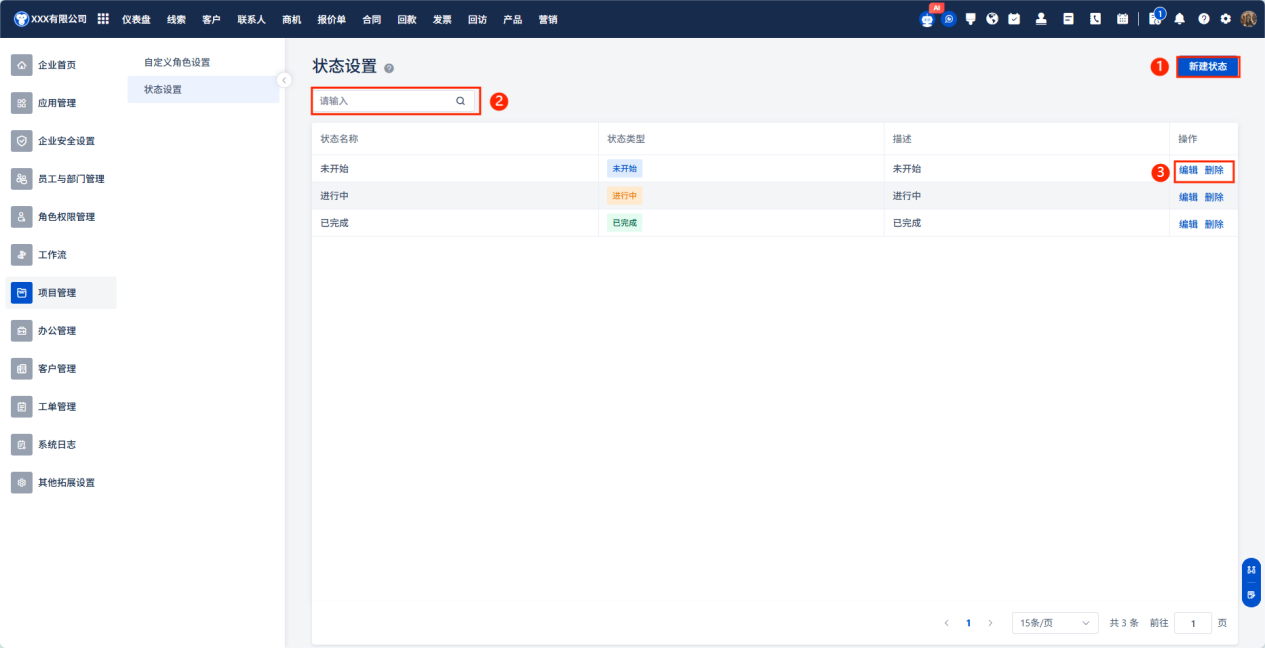1265x648 pixels.
Task: Open 企业安全设置 in the sidebar
Action: pos(60,141)
